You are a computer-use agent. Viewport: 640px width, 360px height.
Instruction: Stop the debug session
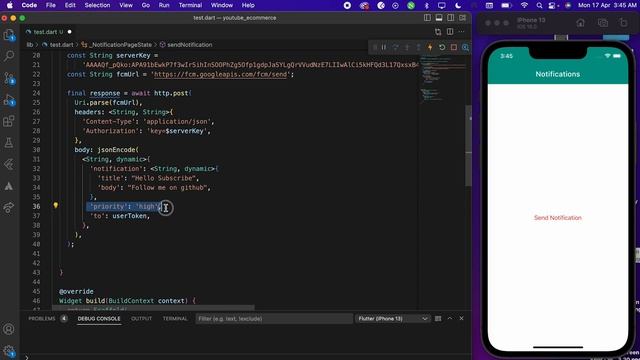coord(454,47)
